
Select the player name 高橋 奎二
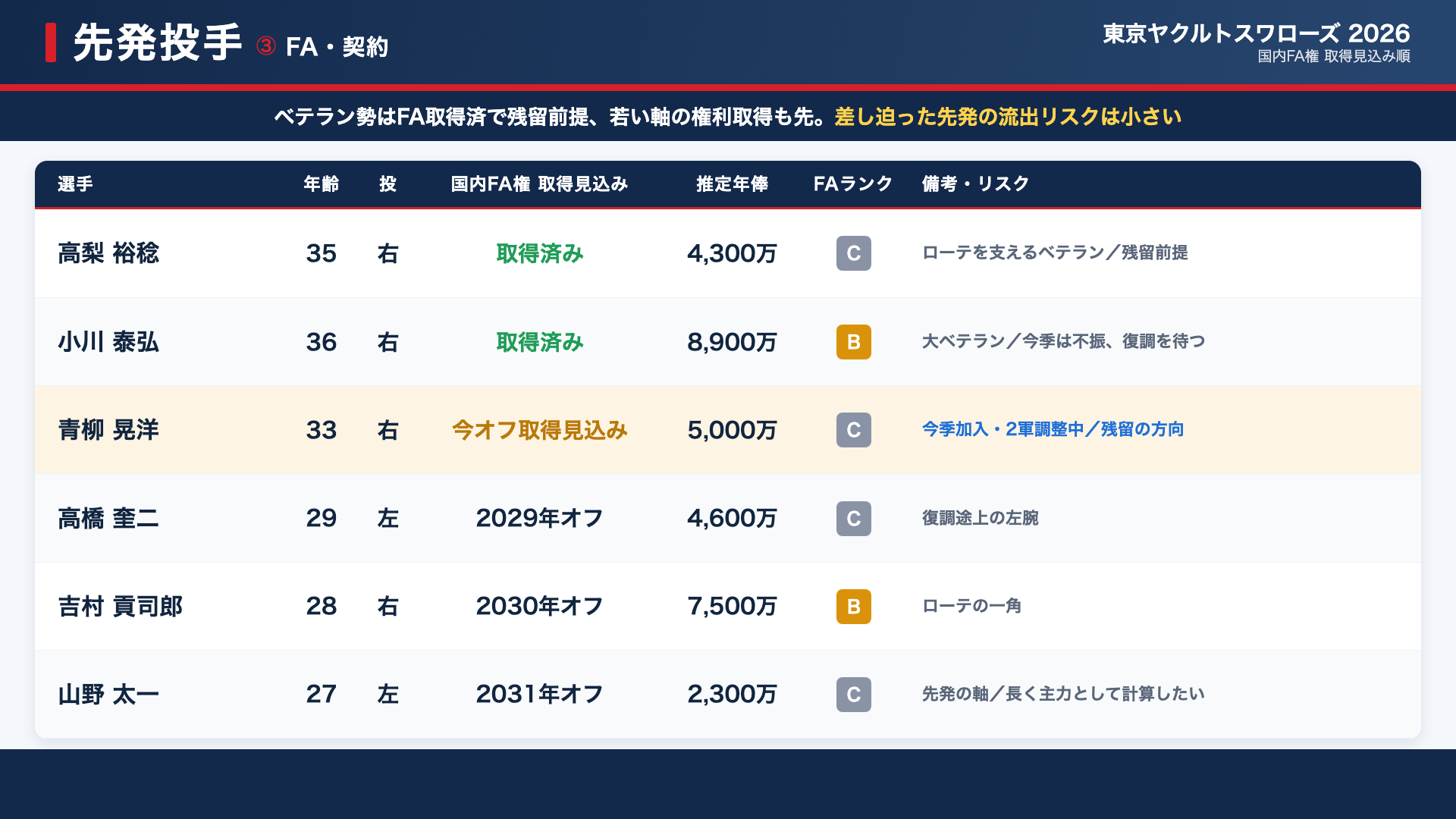click(108, 519)
